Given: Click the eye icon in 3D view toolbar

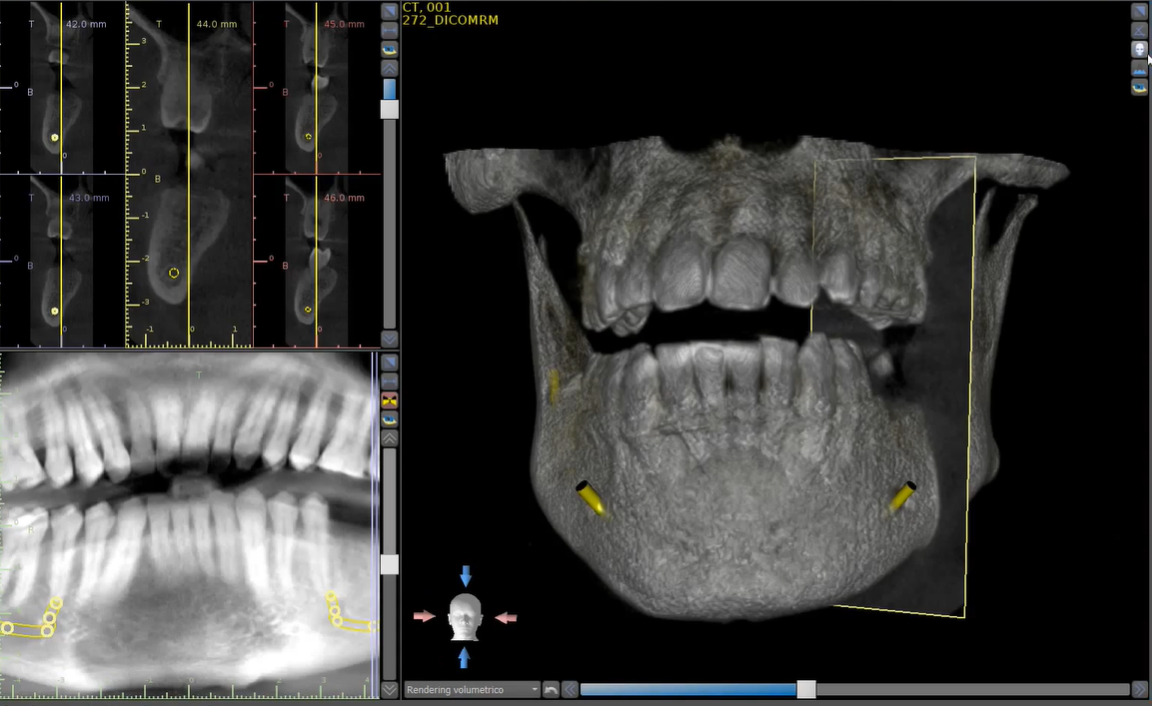Looking at the screenshot, I should [1139, 87].
